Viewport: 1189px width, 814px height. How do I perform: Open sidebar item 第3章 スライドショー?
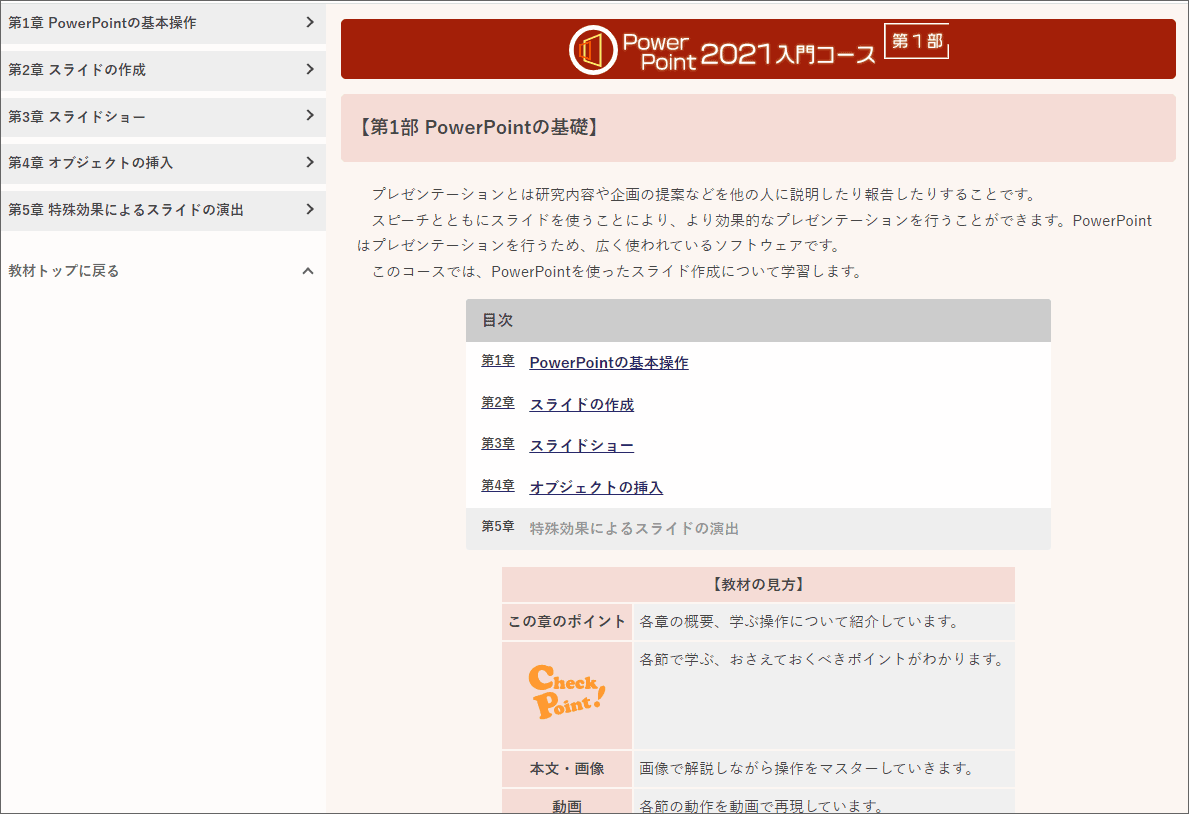point(163,117)
